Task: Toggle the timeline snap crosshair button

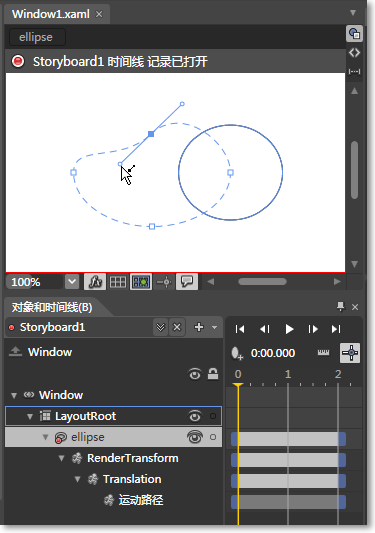Action: [350, 353]
